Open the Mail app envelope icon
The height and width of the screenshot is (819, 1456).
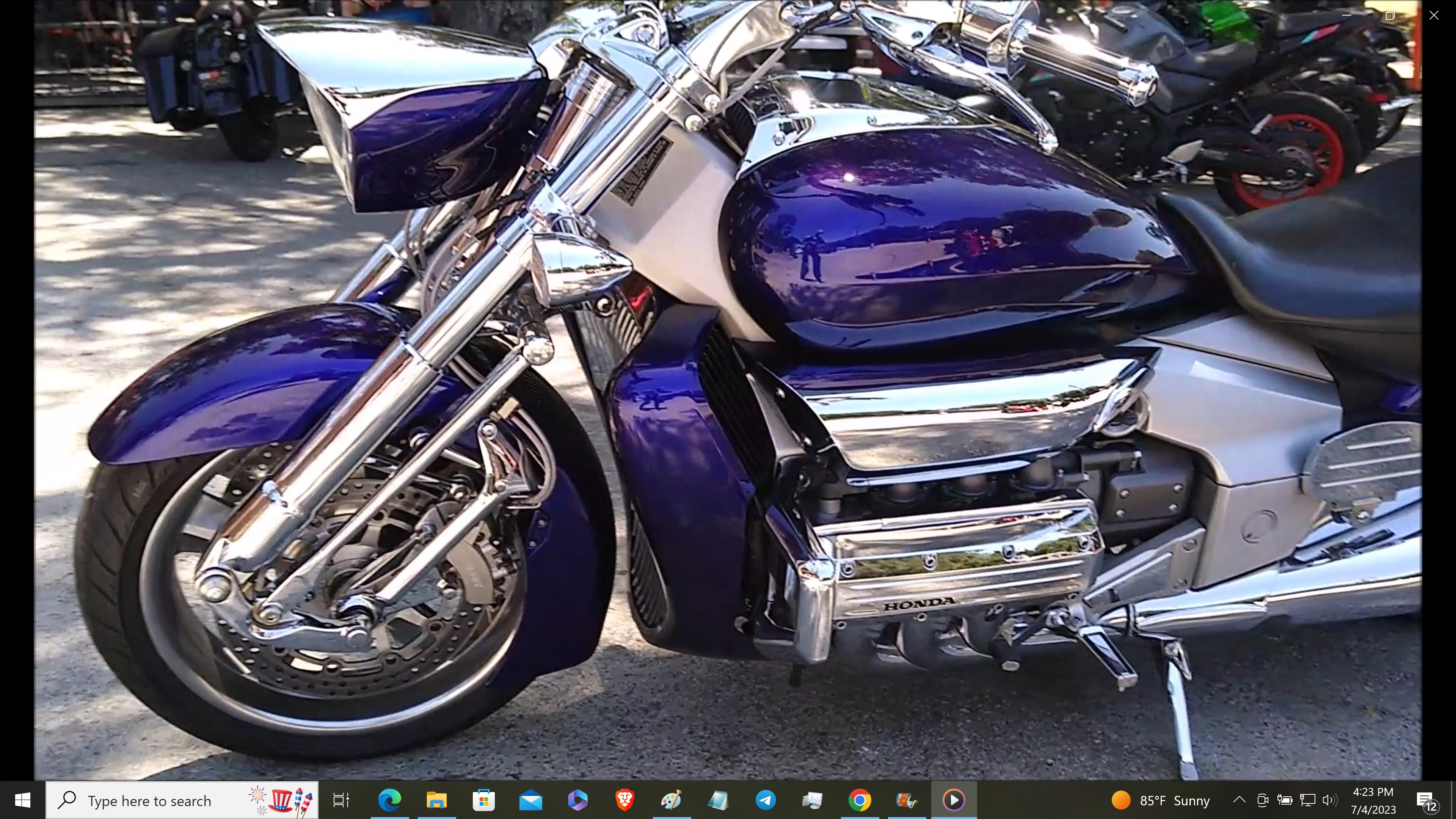tap(530, 800)
